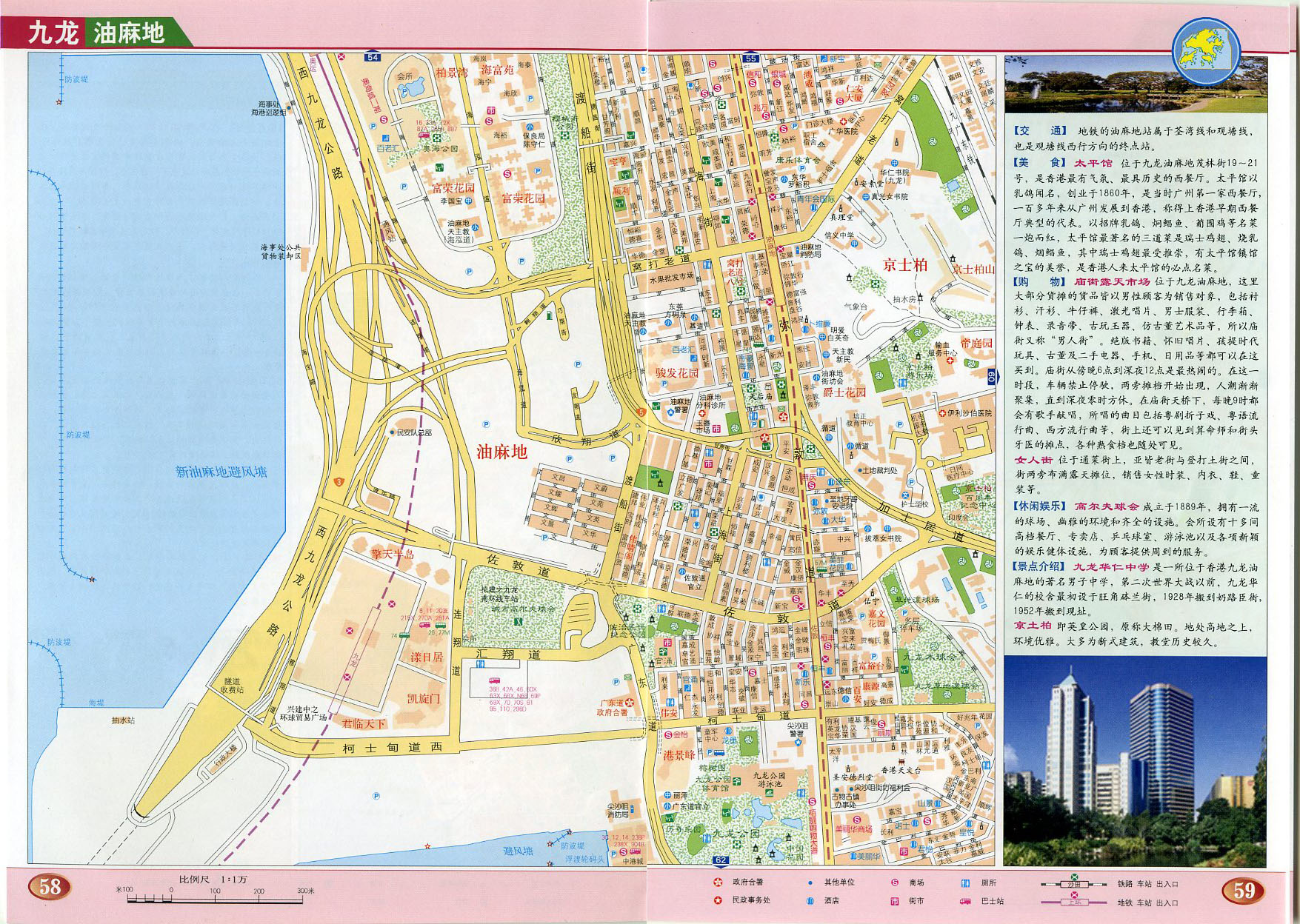1300x924 pixels.
Task: Click the 太平馆 heading in the text
Action: pos(1093,163)
